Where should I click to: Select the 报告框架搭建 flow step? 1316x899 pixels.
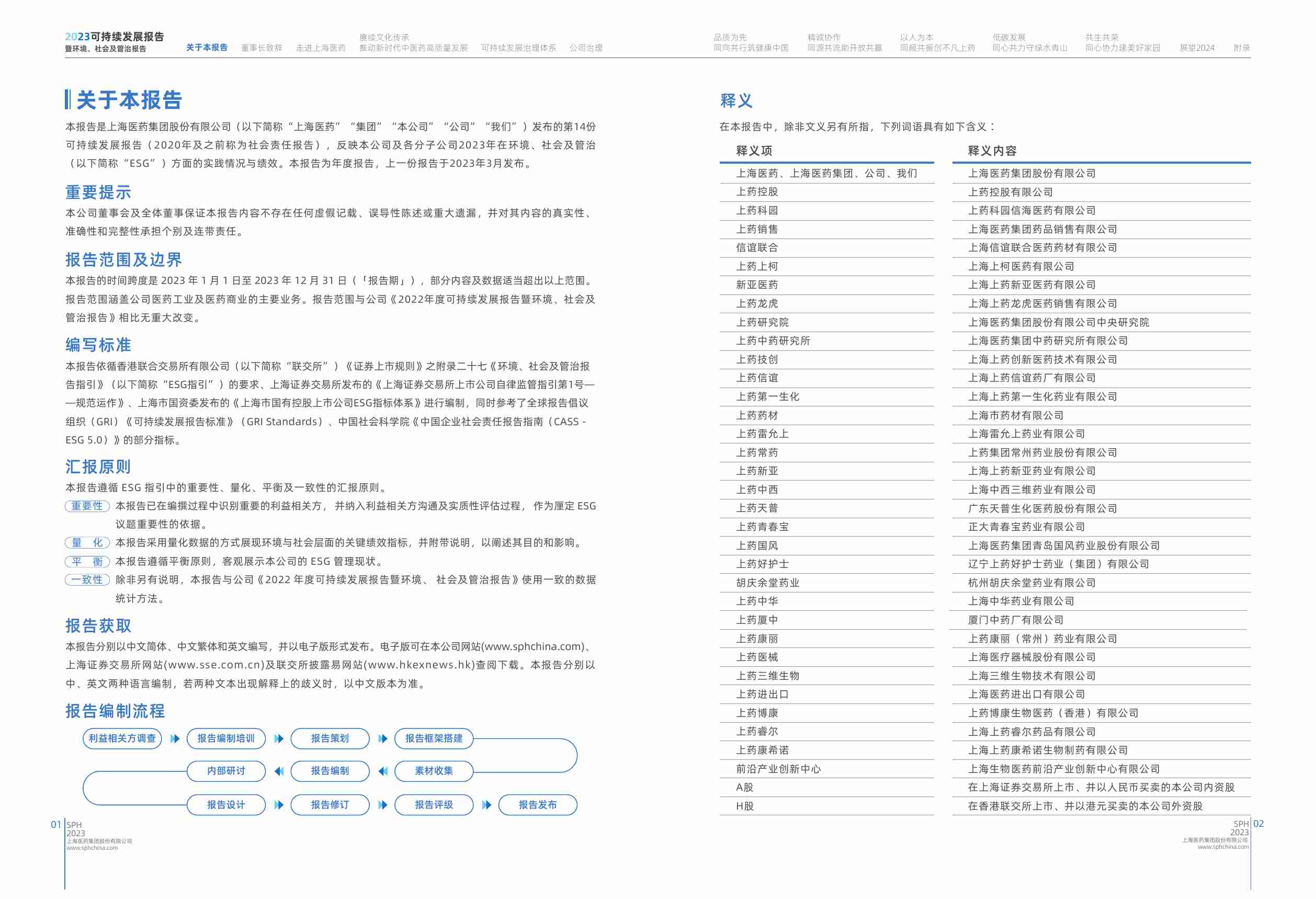[434, 738]
